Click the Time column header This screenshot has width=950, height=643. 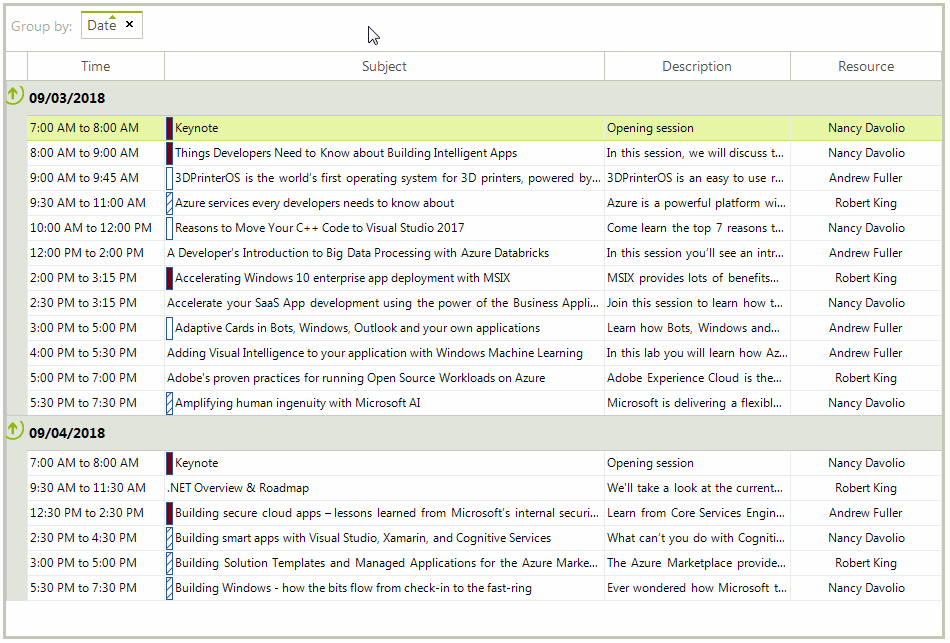tap(96, 65)
